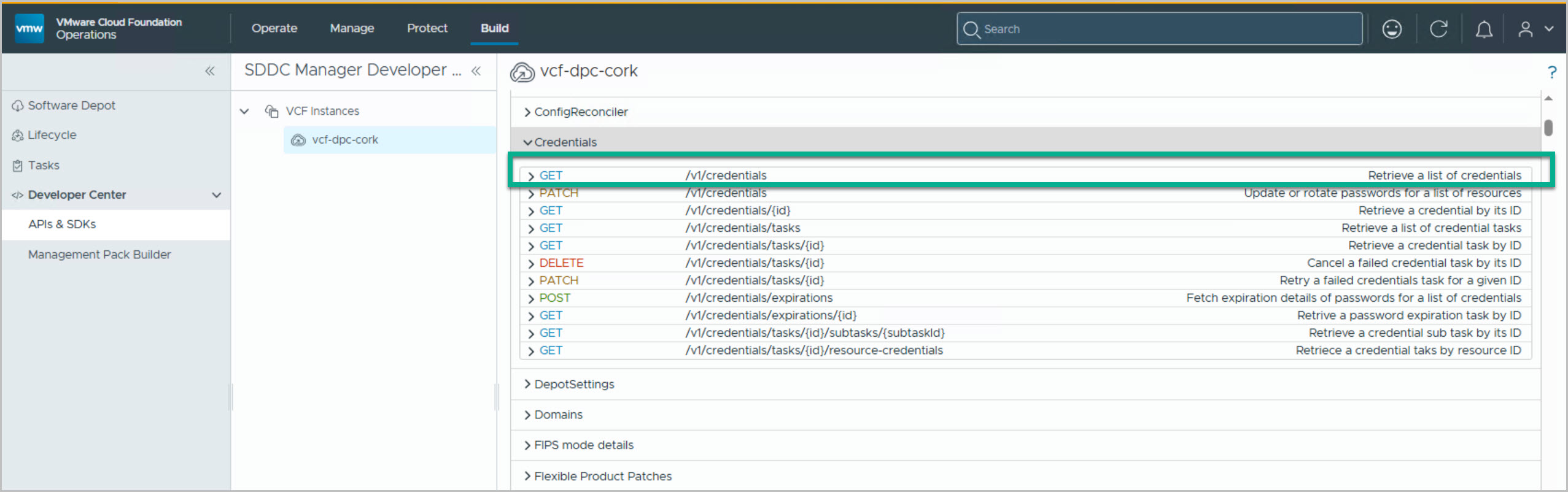Click the Software Depot cloud icon
This screenshot has height=492, width=1568.
[17, 106]
